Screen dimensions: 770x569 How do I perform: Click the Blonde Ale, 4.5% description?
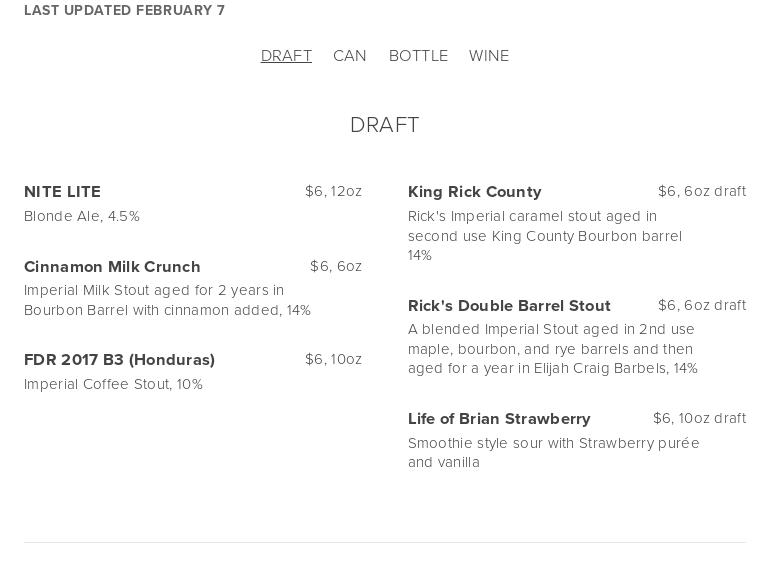point(82,216)
